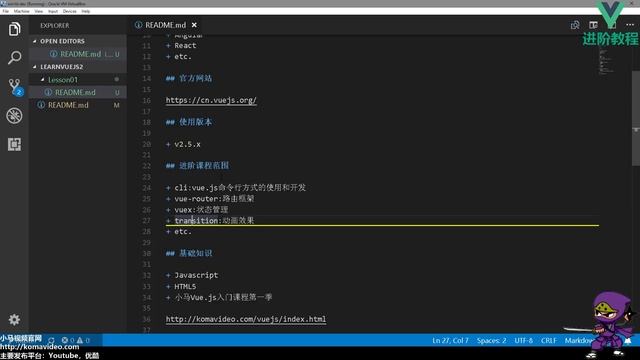
Task: Open the VirtualBox Machine menu
Action: (22, 11)
